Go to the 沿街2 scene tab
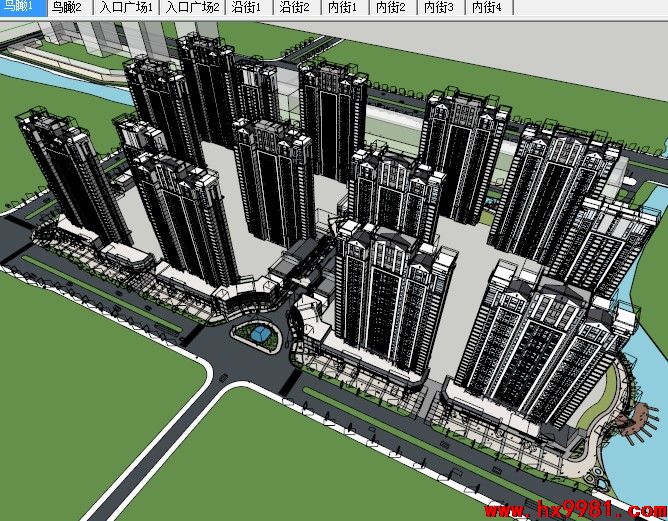The image size is (668, 521). pyautogui.click(x=297, y=7)
